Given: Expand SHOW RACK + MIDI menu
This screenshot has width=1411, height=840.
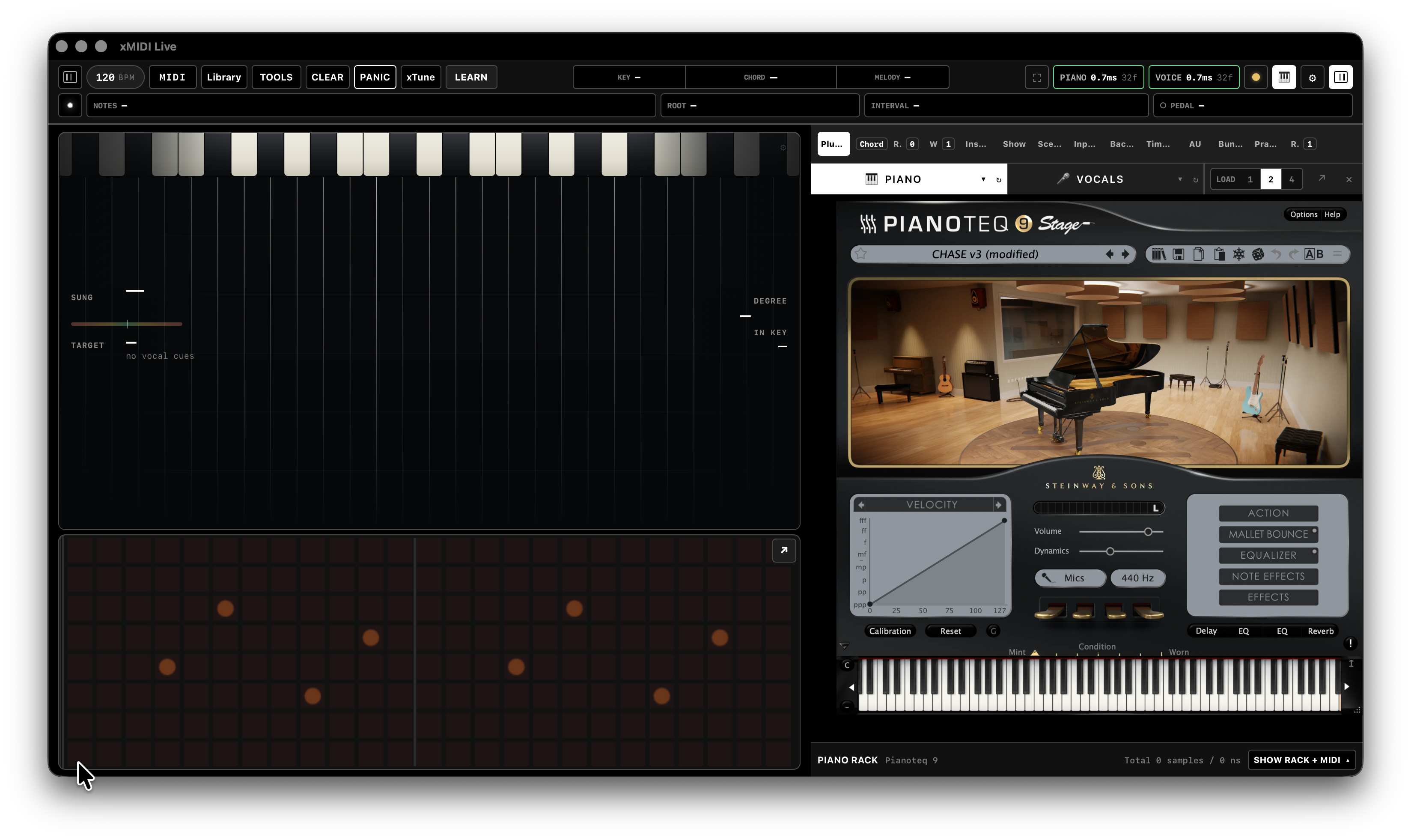Looking at the screenshot, I should 1301,760.
